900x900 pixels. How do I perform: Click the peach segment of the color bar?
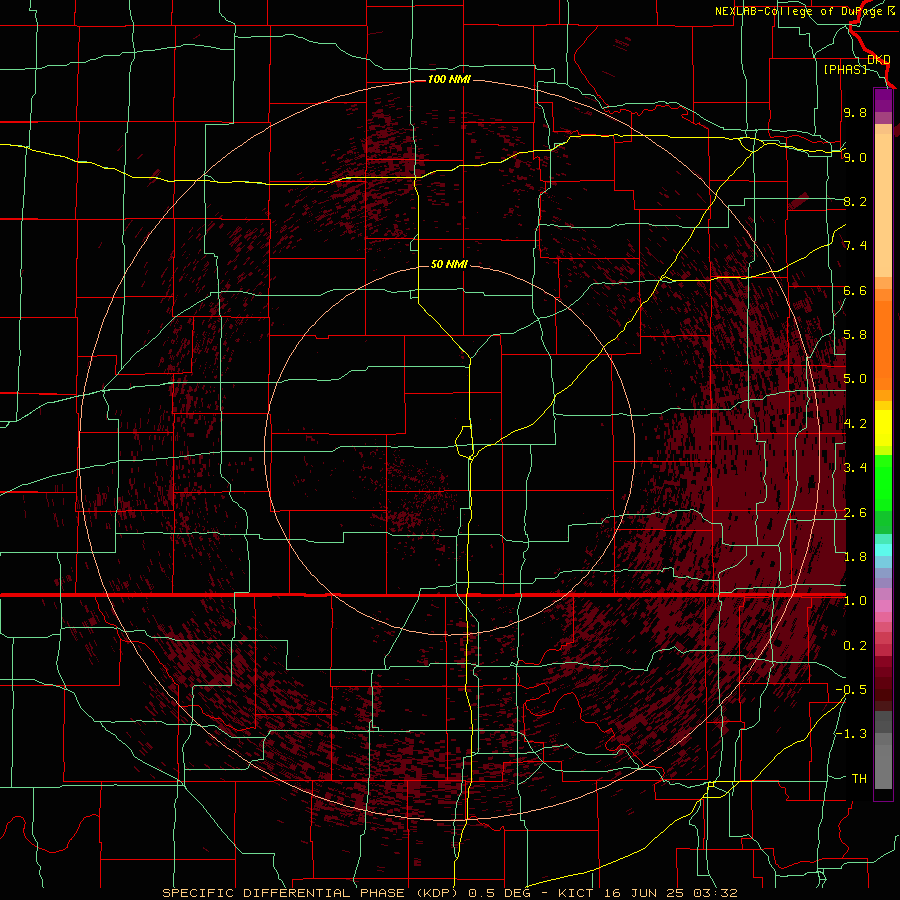[883, 201]
